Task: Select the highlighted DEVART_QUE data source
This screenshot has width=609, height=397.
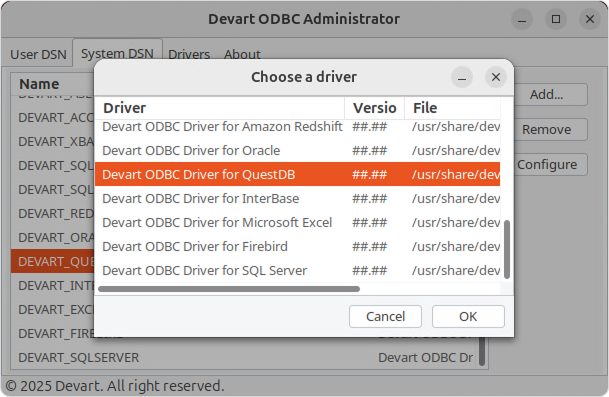Action: [x=53, y=261]
